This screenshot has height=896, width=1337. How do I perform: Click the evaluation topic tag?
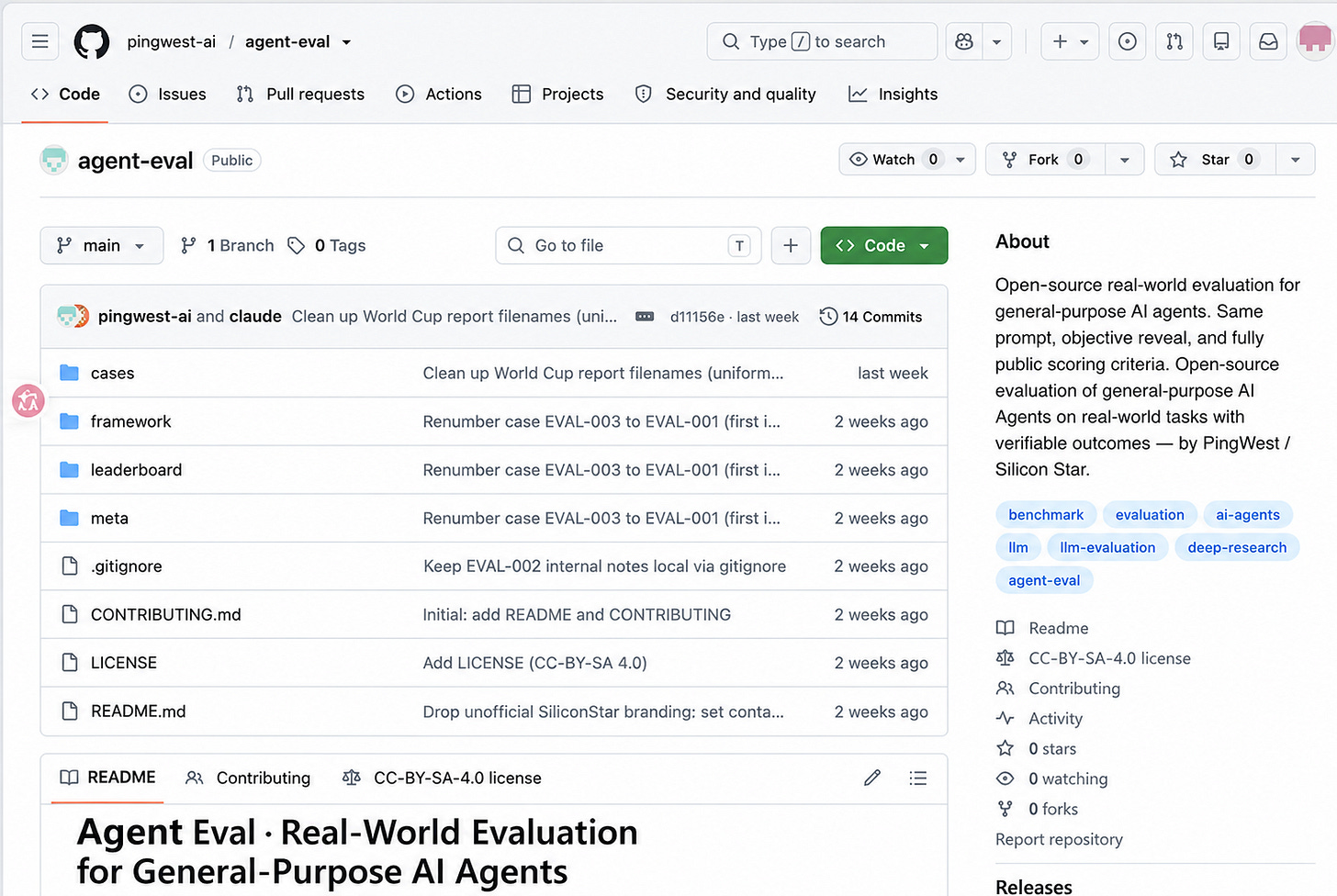coord(1150,515)
